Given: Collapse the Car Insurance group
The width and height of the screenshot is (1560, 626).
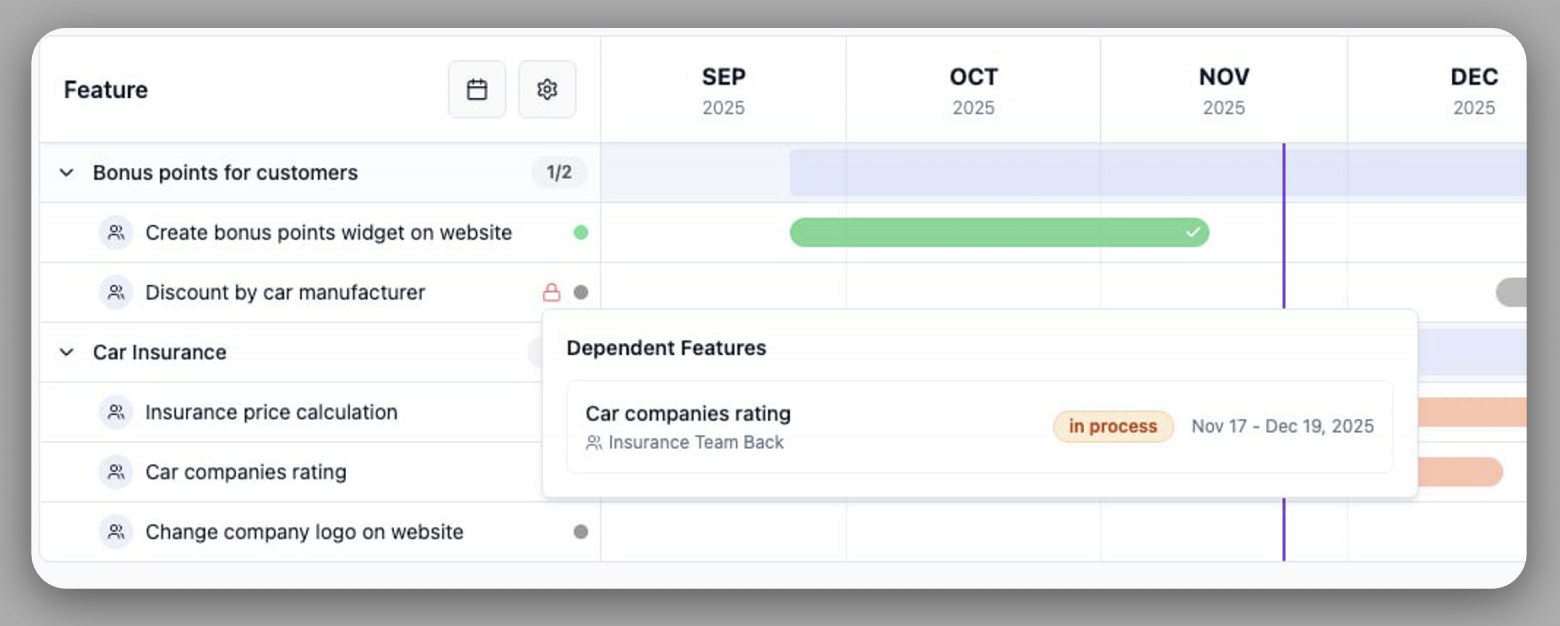Looking at the screenshot, I should click(x=67, y=352).
